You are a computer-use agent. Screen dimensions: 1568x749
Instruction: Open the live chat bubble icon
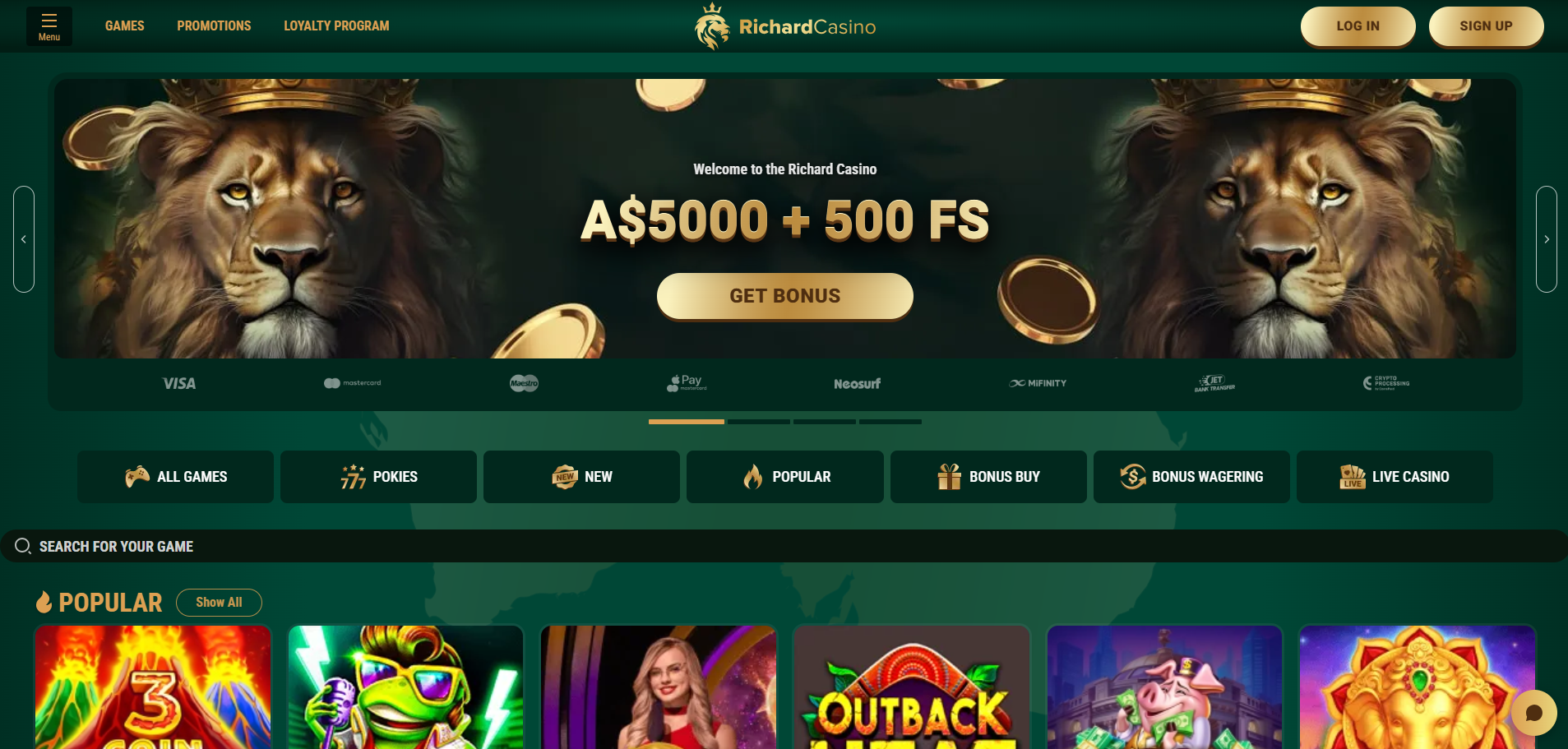[x=1533, y=713]
